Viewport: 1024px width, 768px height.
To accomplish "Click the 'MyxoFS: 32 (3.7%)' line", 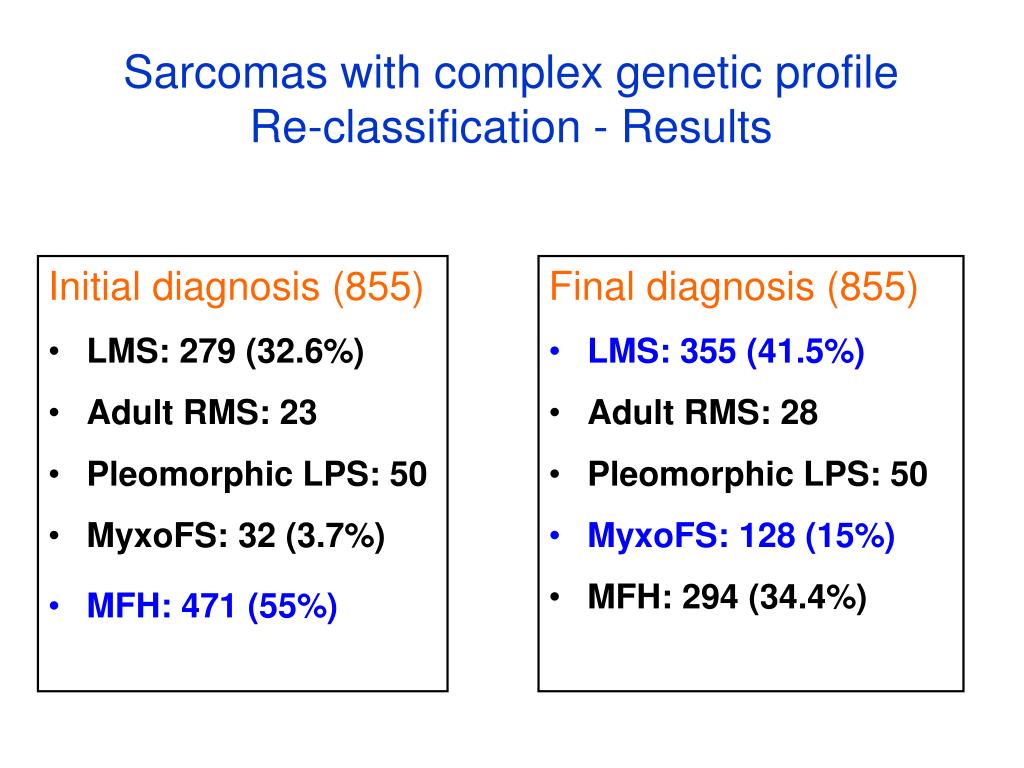I will pos(236,536).
